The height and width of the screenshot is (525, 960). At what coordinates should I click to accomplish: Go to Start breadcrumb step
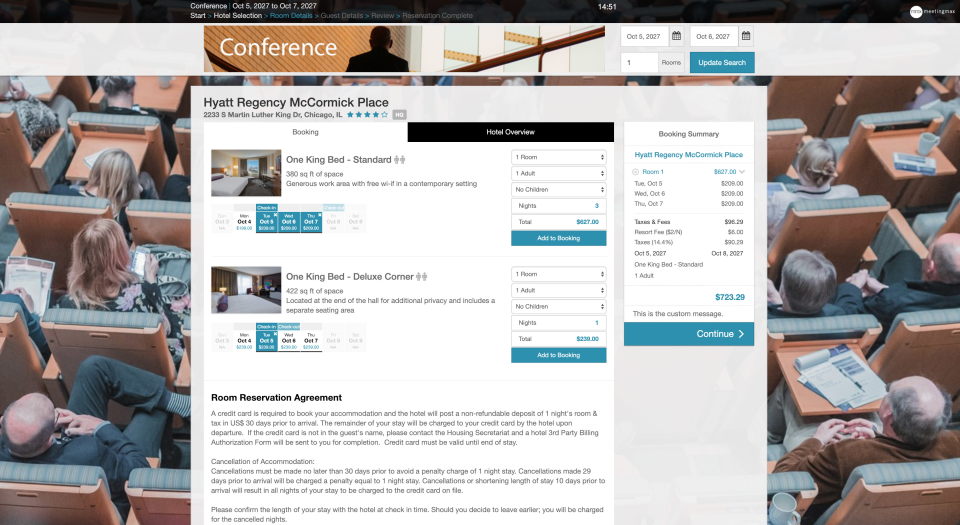198,16
